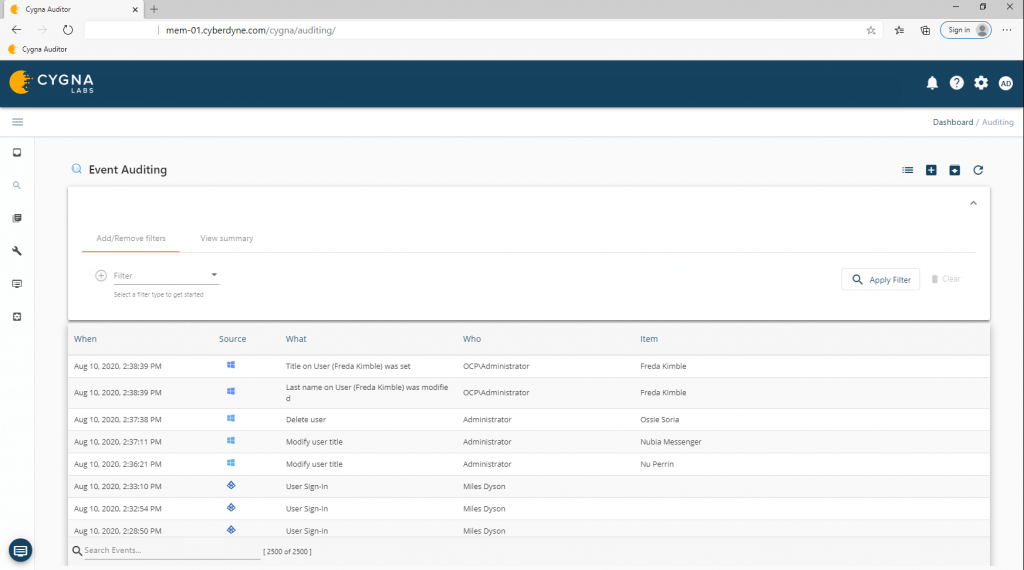Screen dimensions: 1024x570
Task: Click the browser Sign in button
Action: (965, 30)
